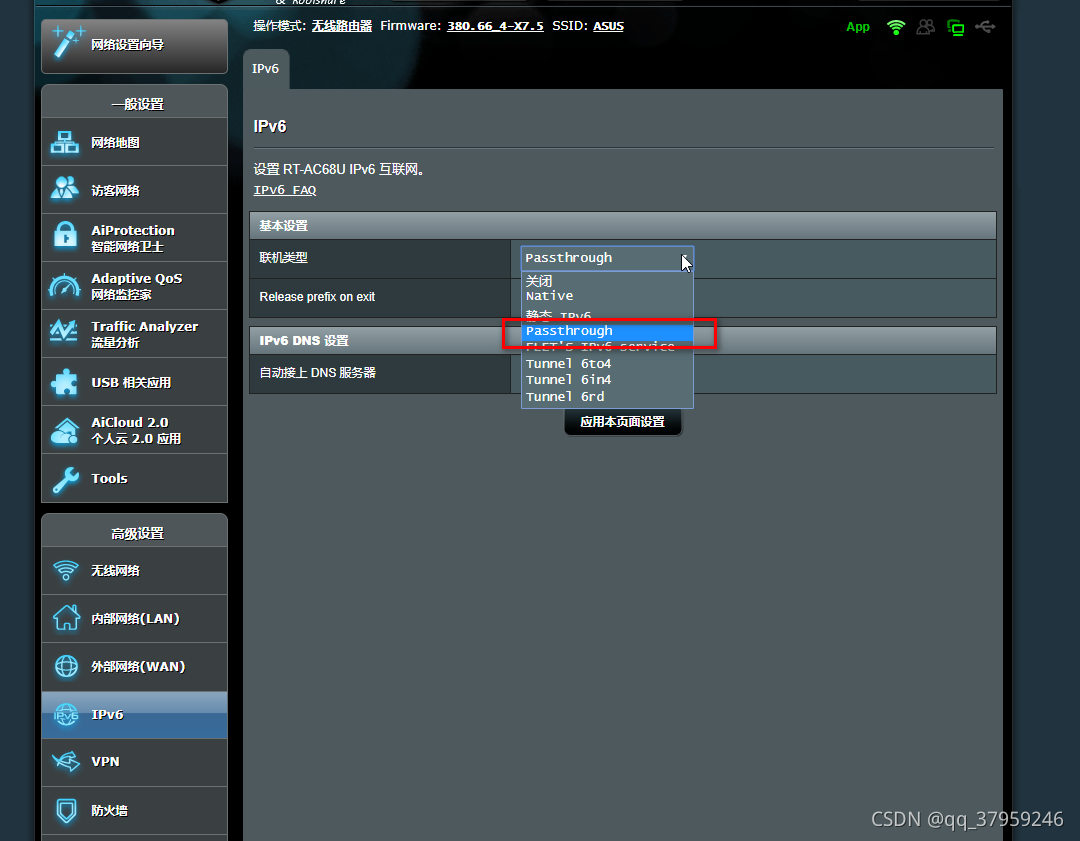Open Traffic Analyzer 流量分析 menu label

pos(145,334)
